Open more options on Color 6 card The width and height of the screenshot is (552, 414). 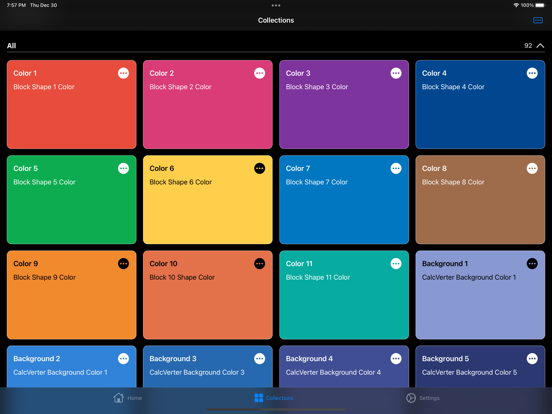click(259, 168)
